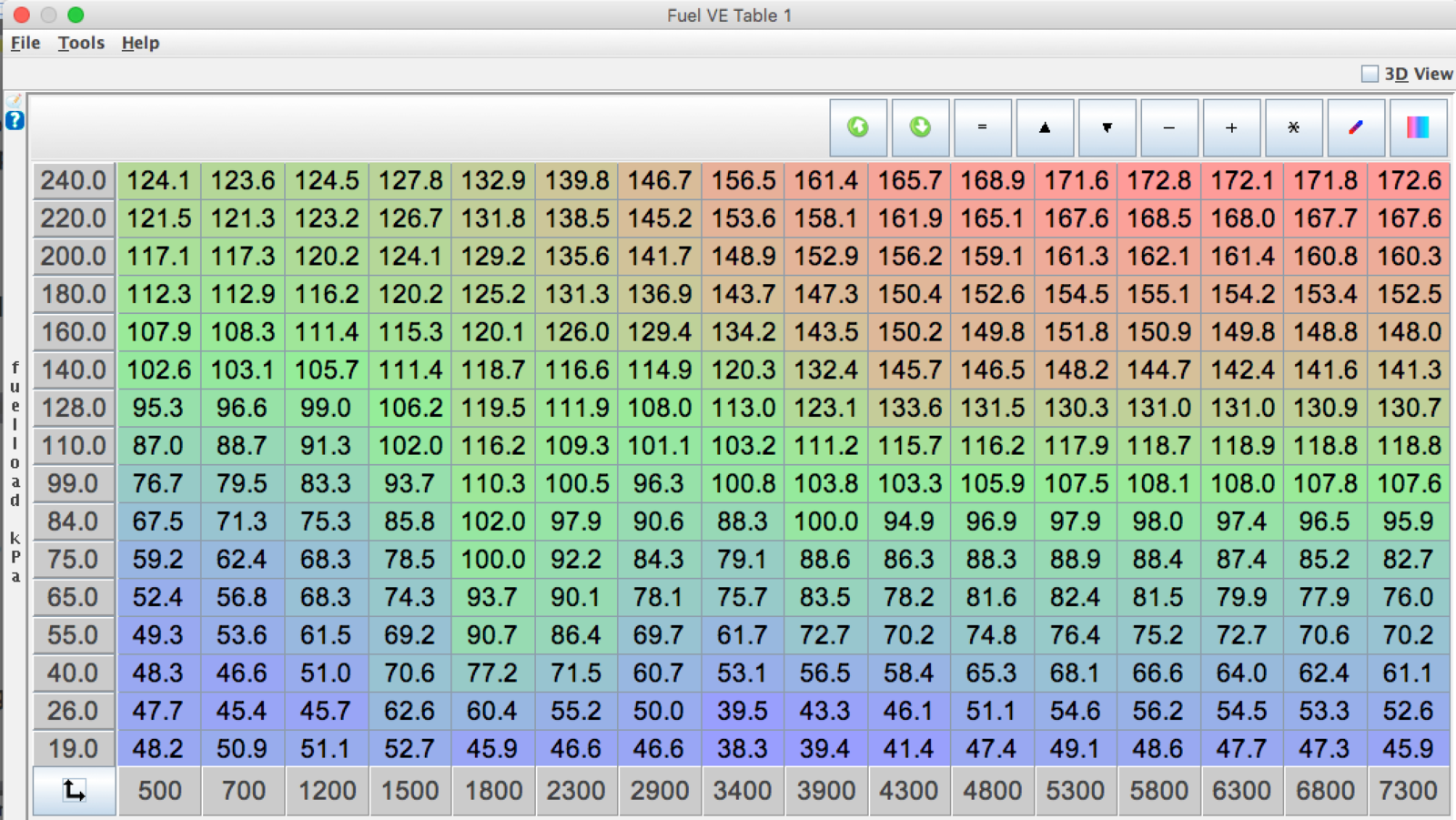Select the 240.0 kPa row header
1456x820 pixels.
[74, 180]
